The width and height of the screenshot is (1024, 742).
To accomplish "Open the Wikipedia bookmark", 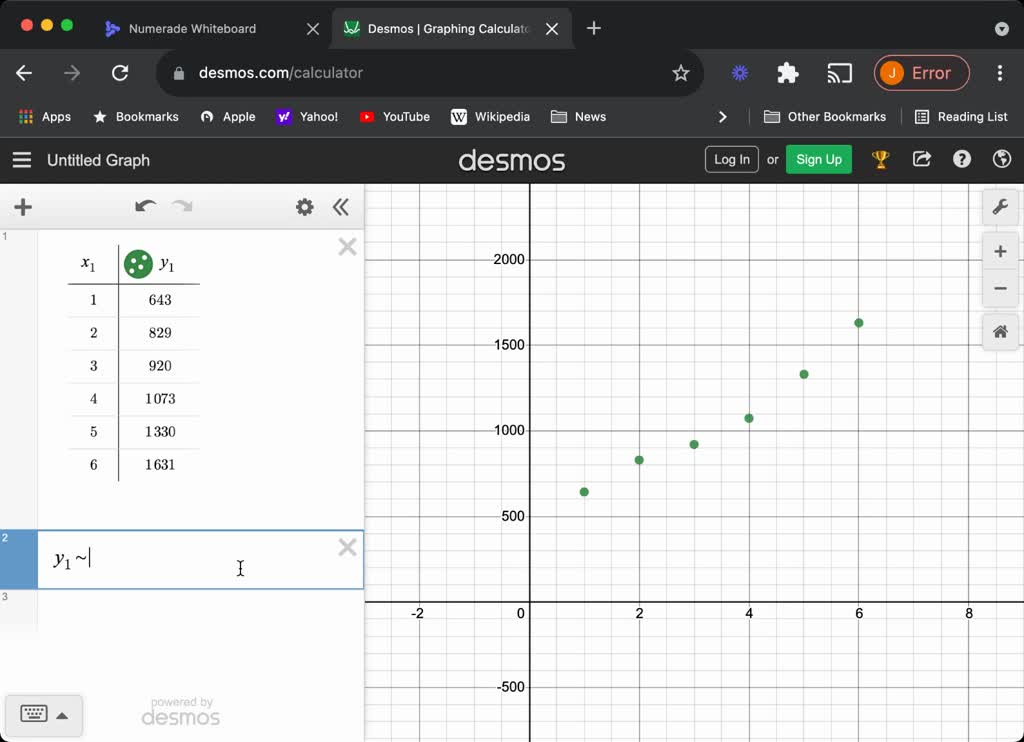I will coord(490,117).
